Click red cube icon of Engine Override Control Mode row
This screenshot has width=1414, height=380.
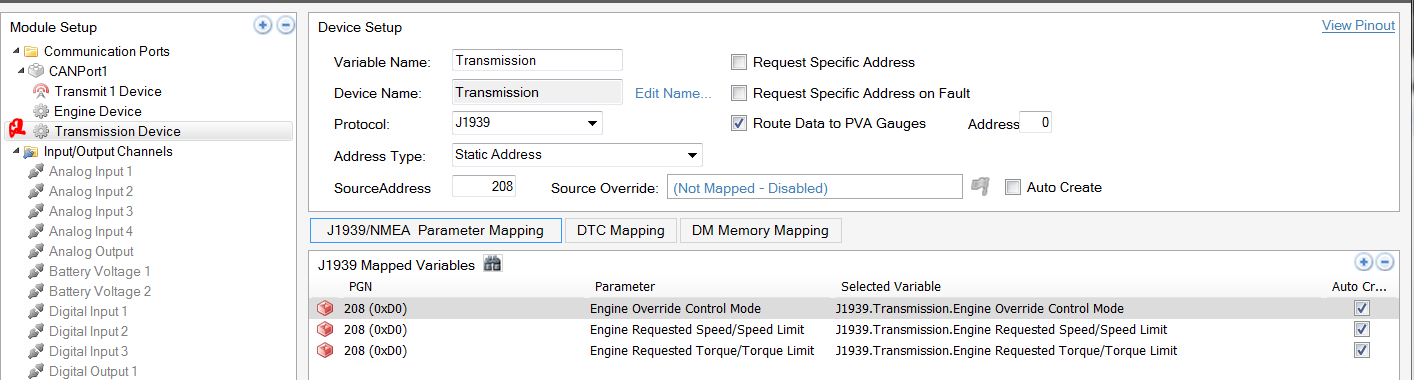326,309
